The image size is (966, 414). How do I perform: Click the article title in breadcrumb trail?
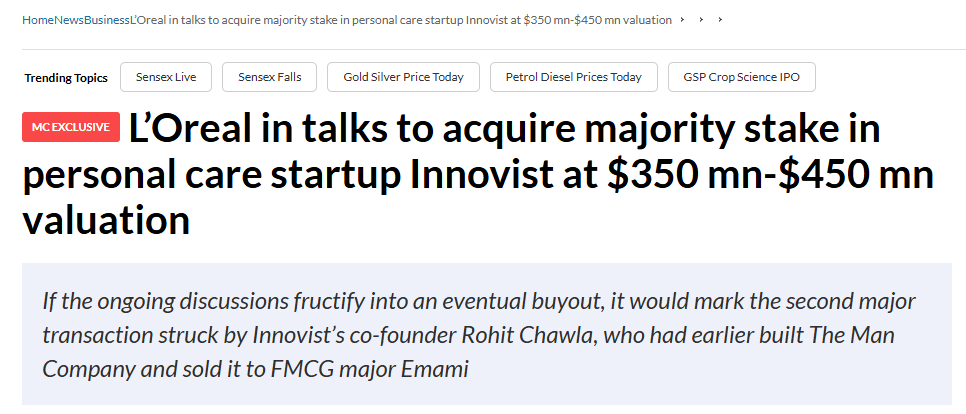tap(400, 20)
